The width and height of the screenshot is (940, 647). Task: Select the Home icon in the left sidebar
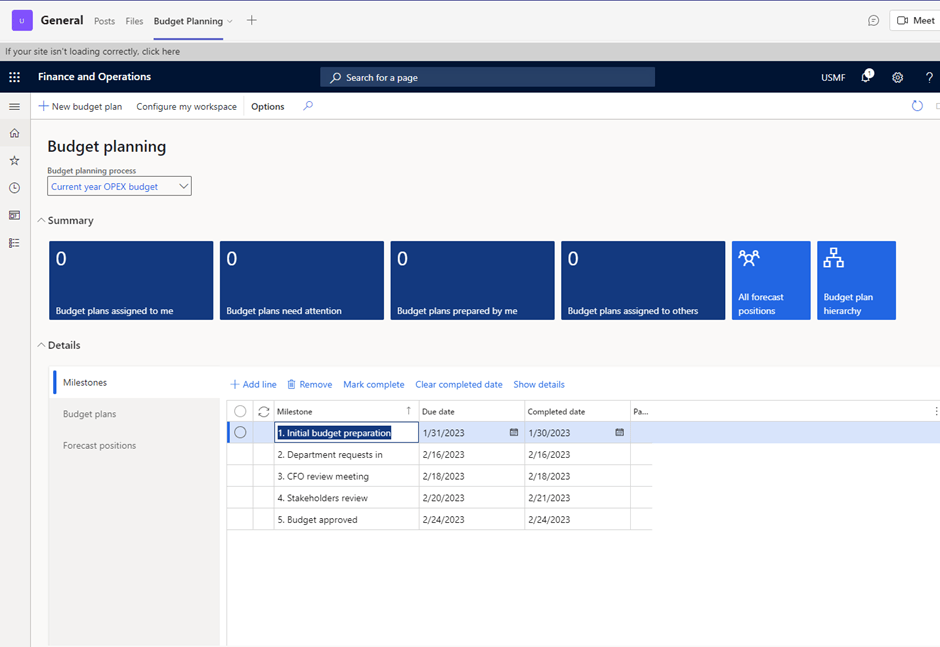click(x=14, y=132)
